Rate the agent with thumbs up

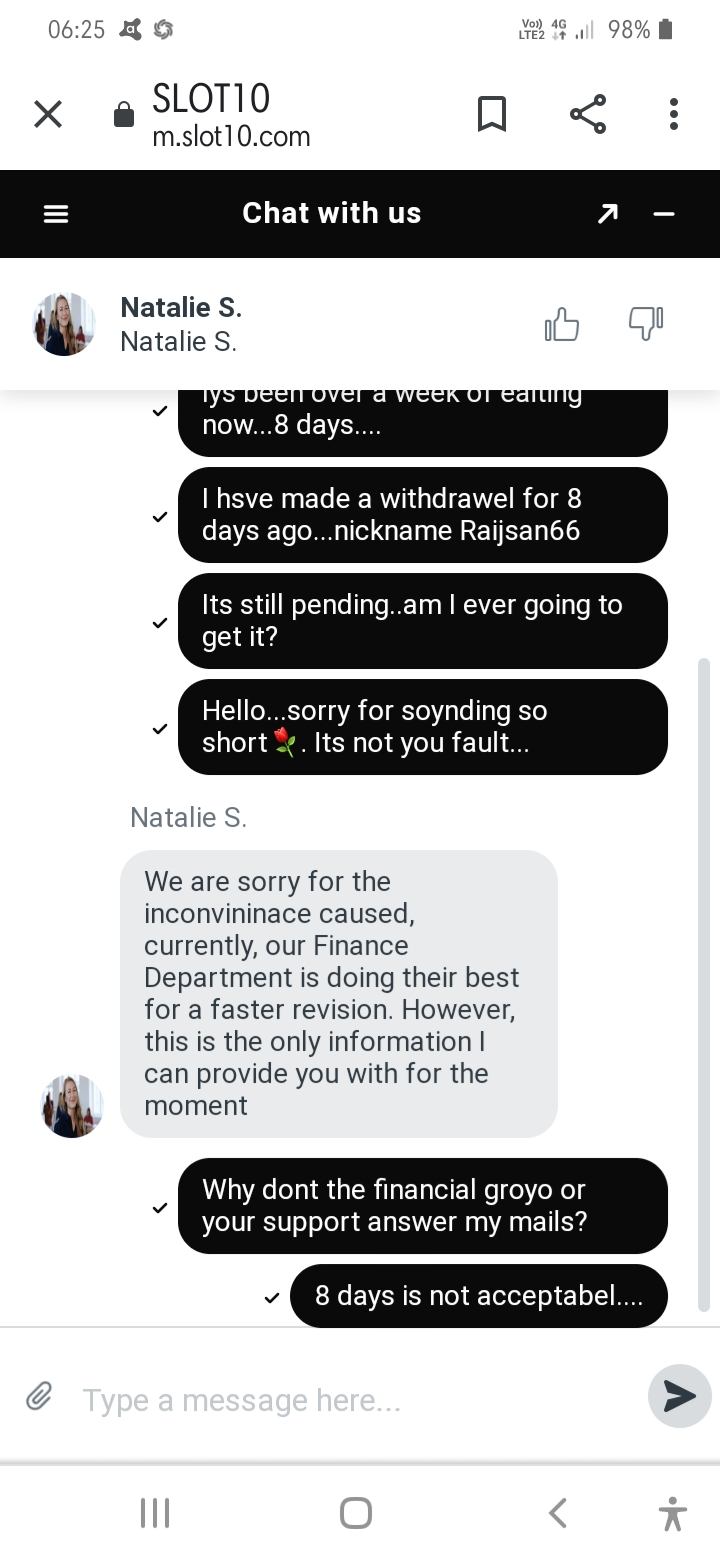point(562,324)
